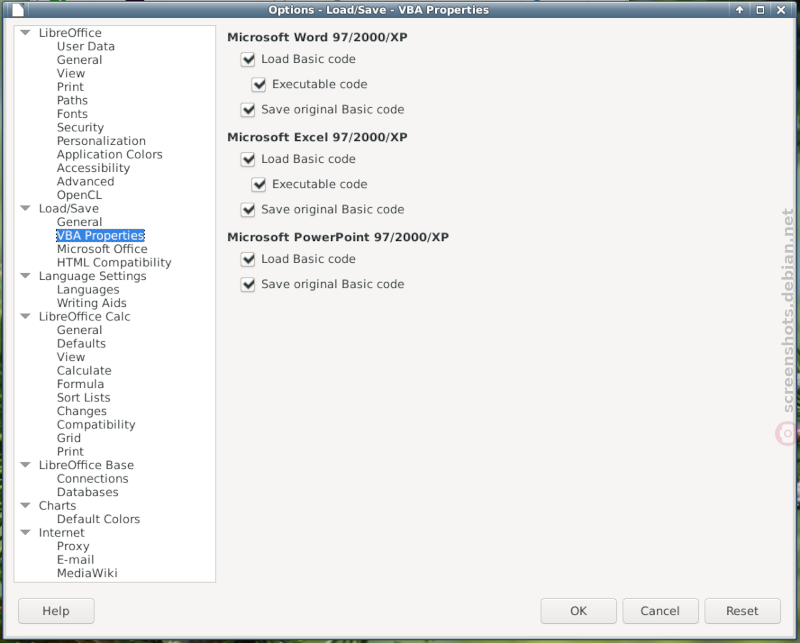The height and width of the screenshot is (643, 800).
Task: Select General under Load/Save
Action: click(x=80, y=222)
